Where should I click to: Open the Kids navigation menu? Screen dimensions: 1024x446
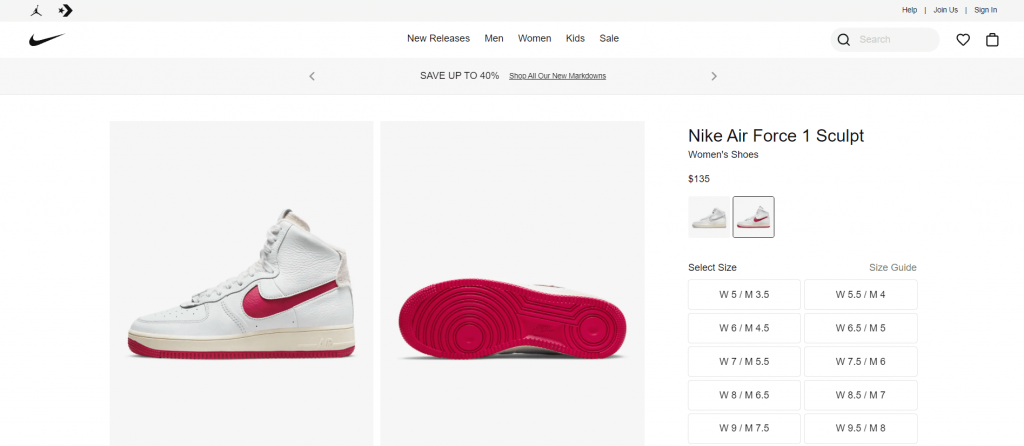[575, 39]
